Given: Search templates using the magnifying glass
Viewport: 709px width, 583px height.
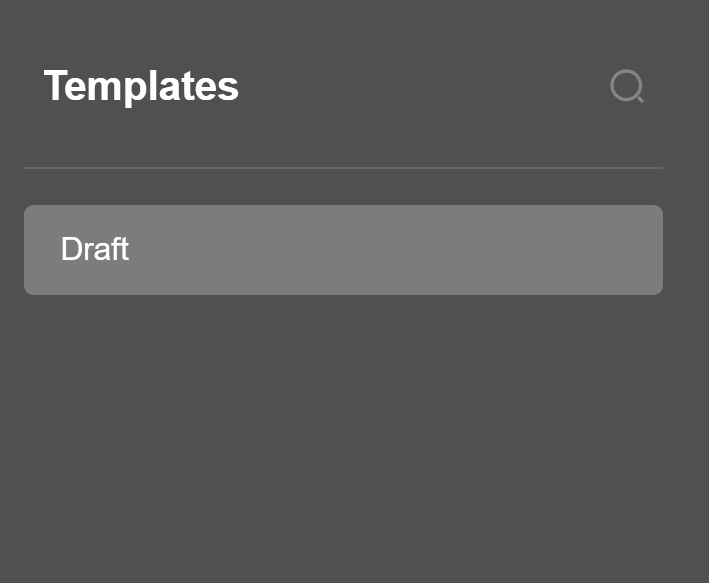Looking at the screenshot, I should tap(627, 87).
